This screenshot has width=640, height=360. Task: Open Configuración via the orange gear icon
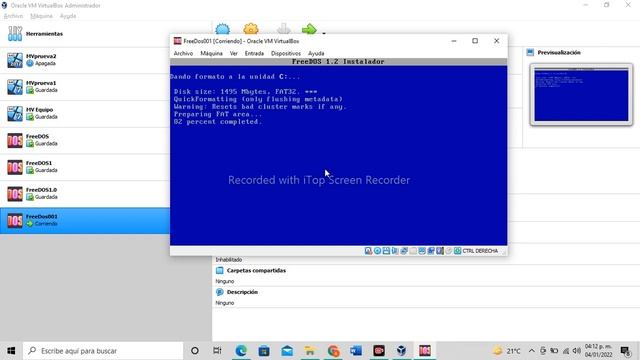(251, 29)
